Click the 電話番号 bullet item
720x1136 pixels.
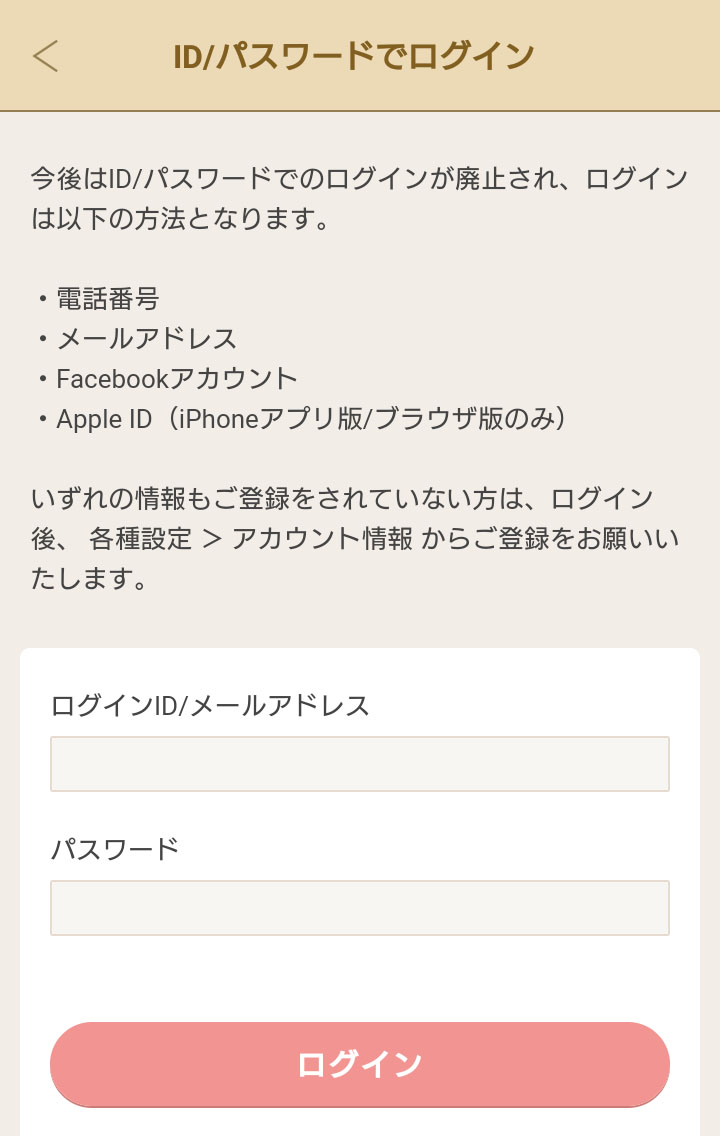click(x=108, y=298)
